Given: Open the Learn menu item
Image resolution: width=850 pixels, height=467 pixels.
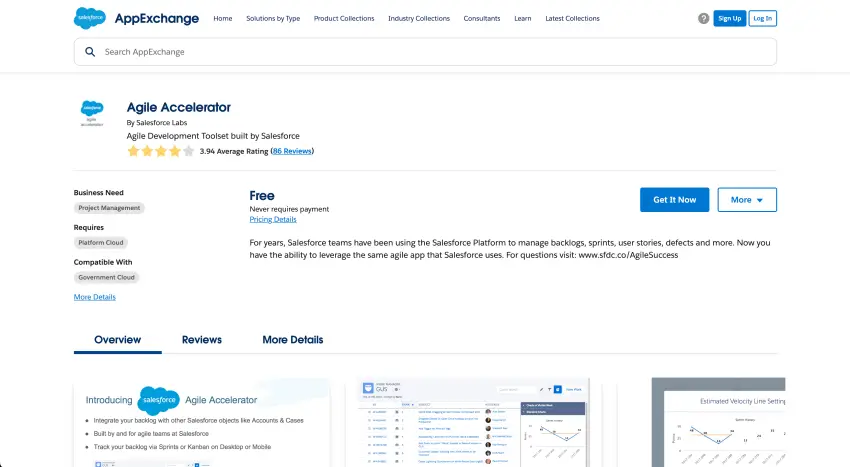Looking at the screenshot, I should pyautogui.click(x=523, y=18).
